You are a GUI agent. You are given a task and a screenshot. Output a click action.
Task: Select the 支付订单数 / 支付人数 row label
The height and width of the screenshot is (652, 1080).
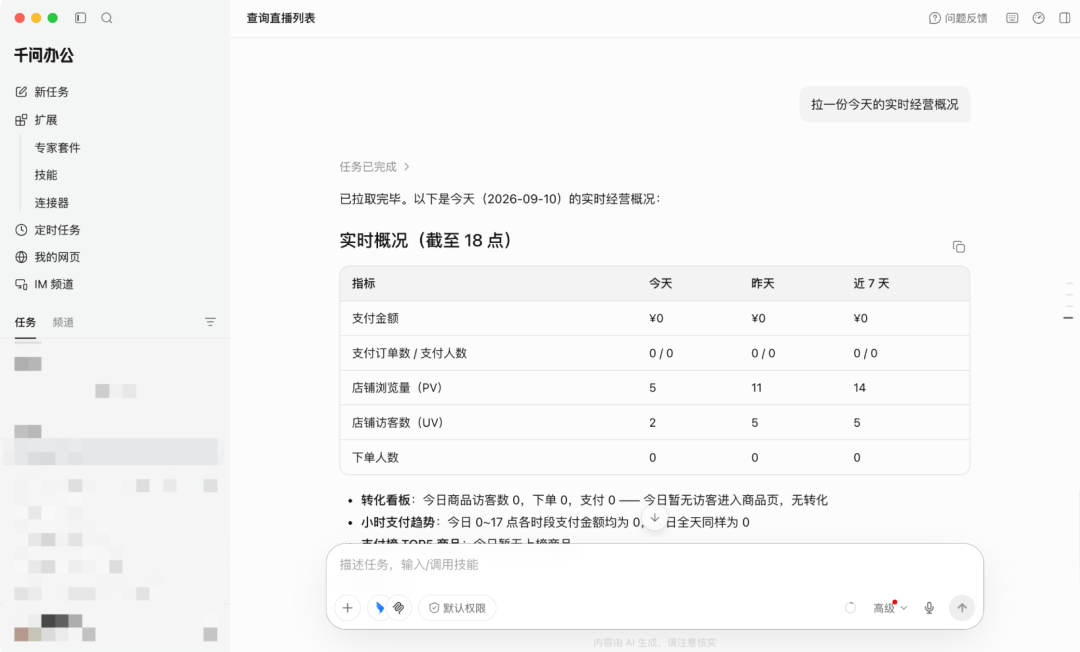coord(409,353)
